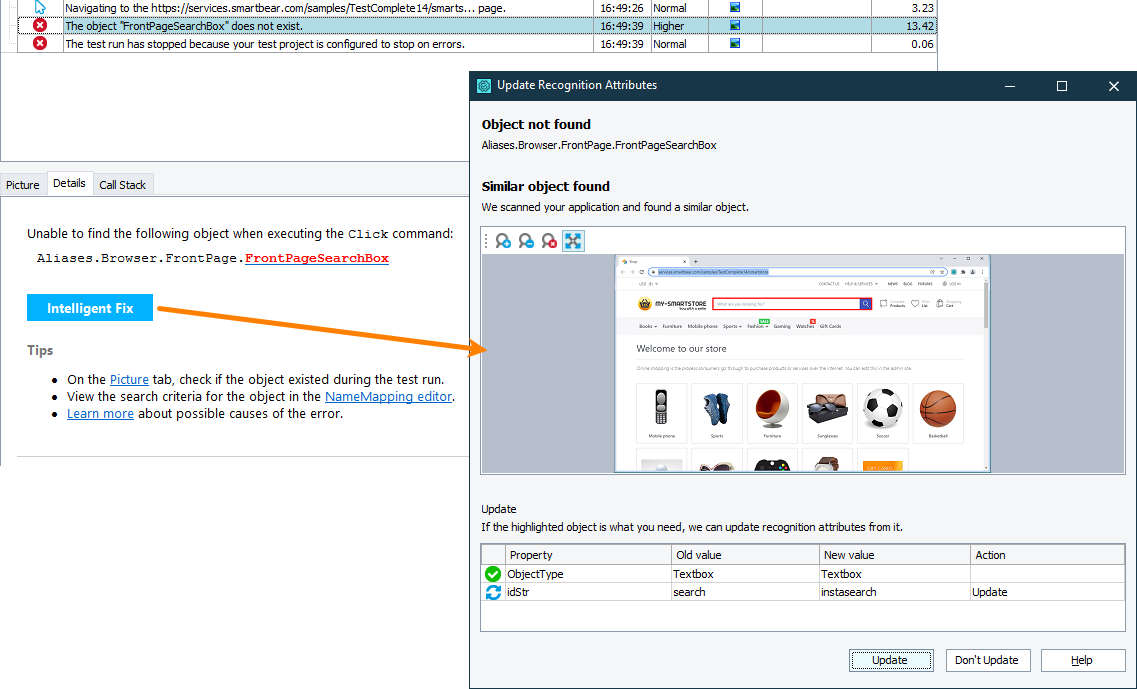Click the Zoom In magnifier icon above the preview
This screenshot has width=1137, height=689.
tap(503, 240)
